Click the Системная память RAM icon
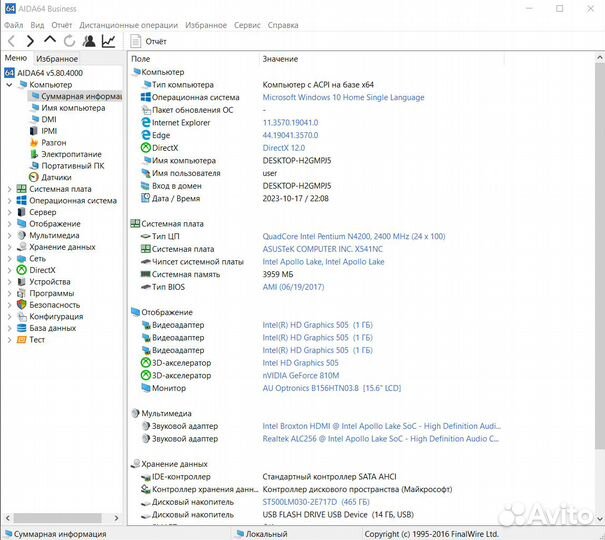Viewport: 605px width, 540px height. pos(145,274)
